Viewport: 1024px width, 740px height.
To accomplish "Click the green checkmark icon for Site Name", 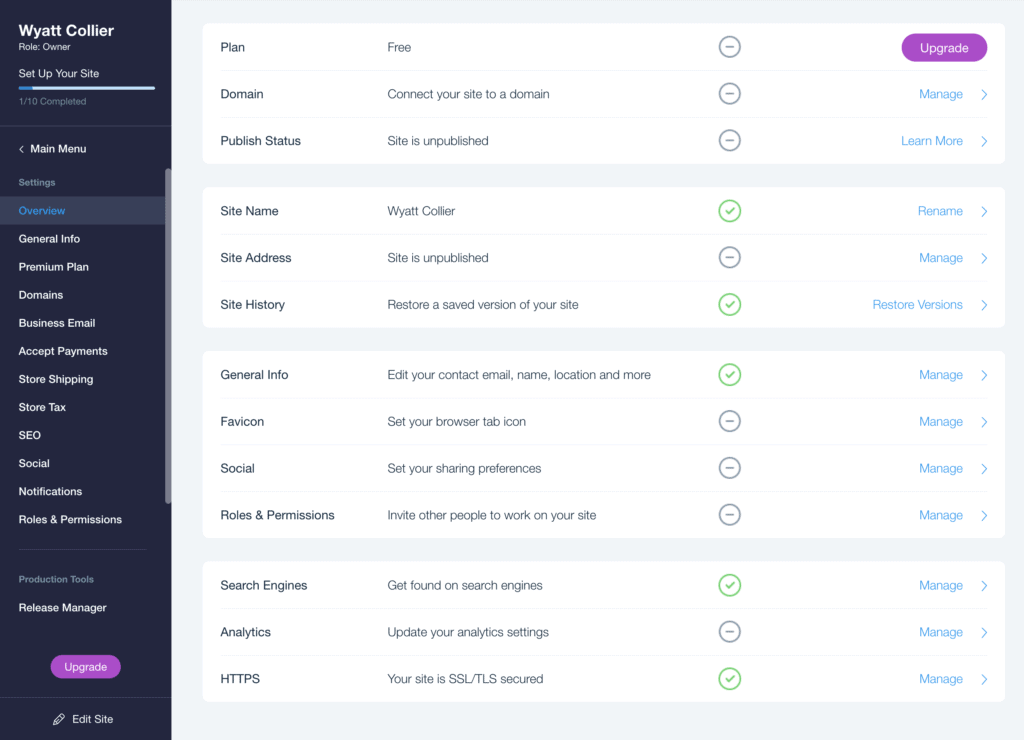I will 729,211.
